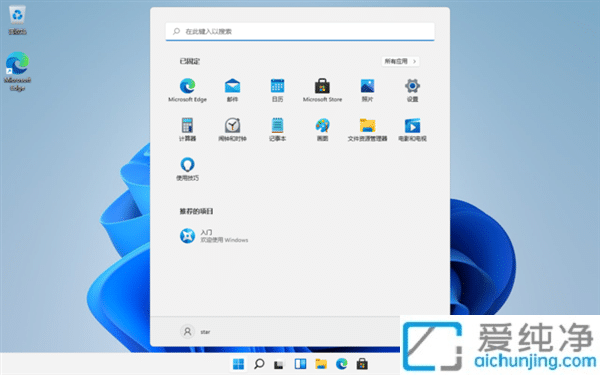
Task: Open File Explorer pinned app
Action: click(x=367, y=129)
